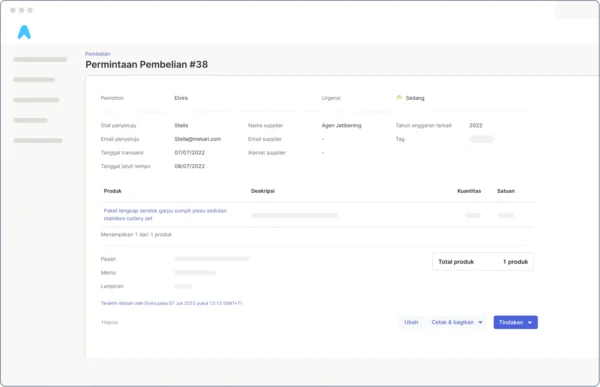Select the requester name Elvira
600x387 pixels.
pyautogui.click(x=181, y=98)
